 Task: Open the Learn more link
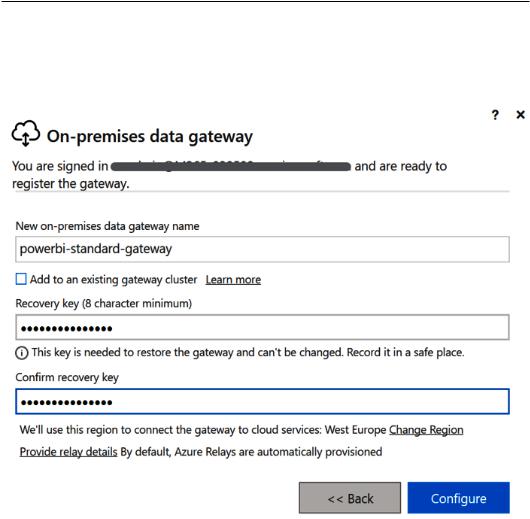coord(233,280)
